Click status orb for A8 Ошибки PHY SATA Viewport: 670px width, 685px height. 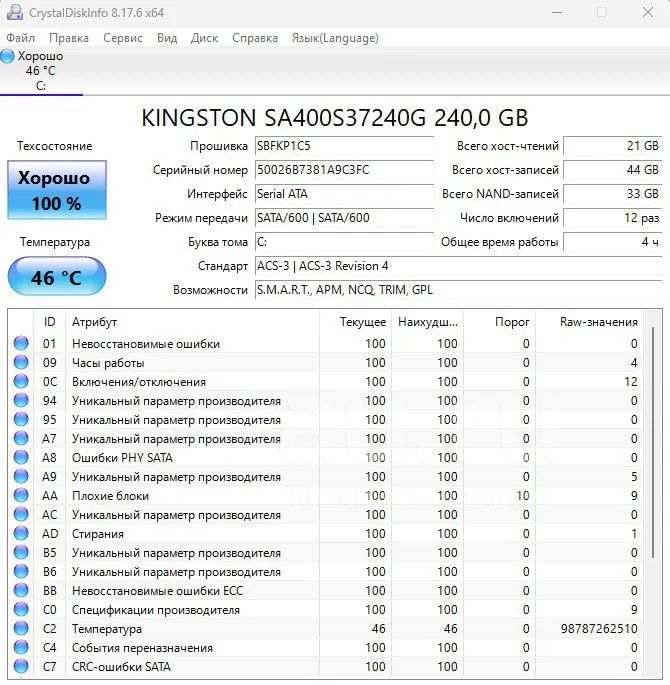click(x=21, y=457)
